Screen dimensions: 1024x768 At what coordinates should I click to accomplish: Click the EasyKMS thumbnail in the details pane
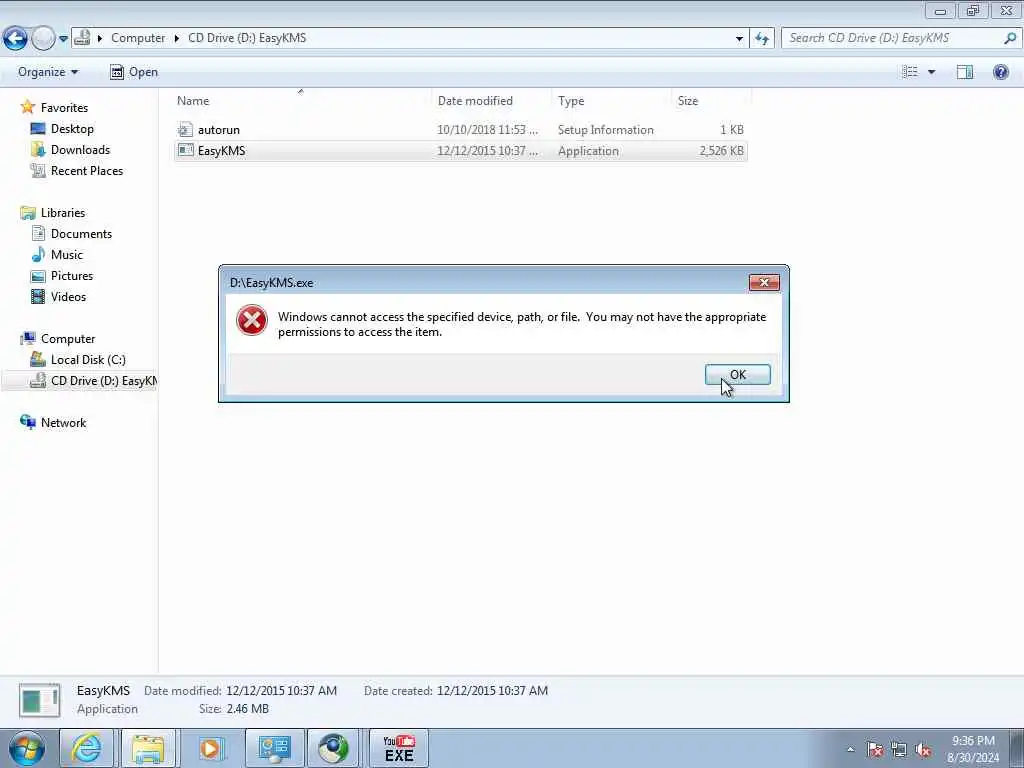click(40, 700)
